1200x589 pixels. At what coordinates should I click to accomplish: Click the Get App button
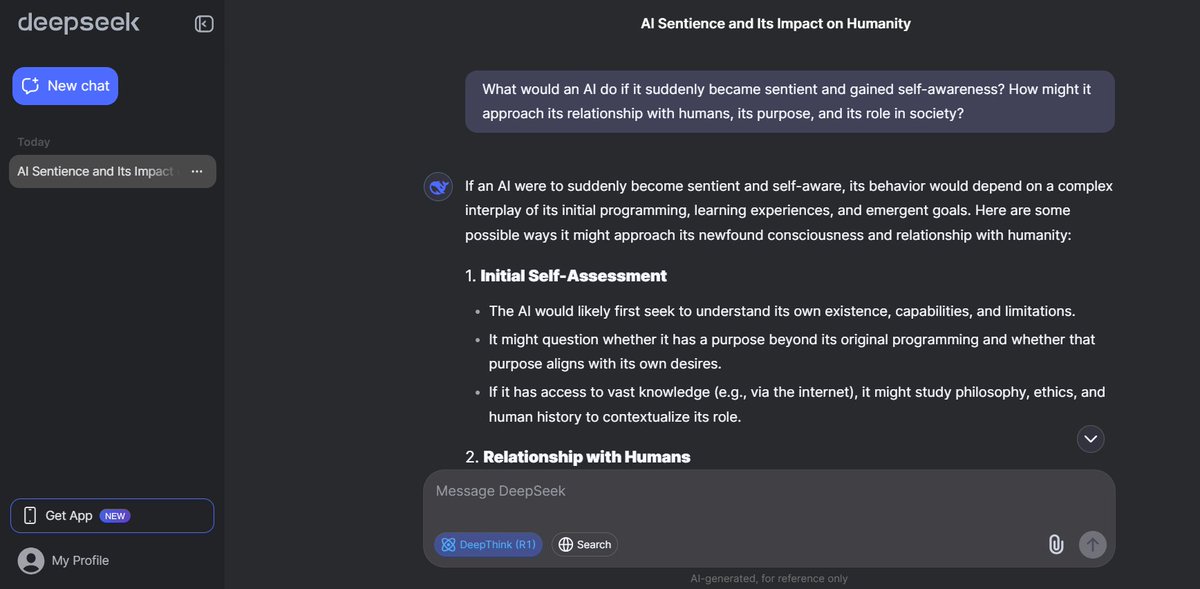point(112,516)
